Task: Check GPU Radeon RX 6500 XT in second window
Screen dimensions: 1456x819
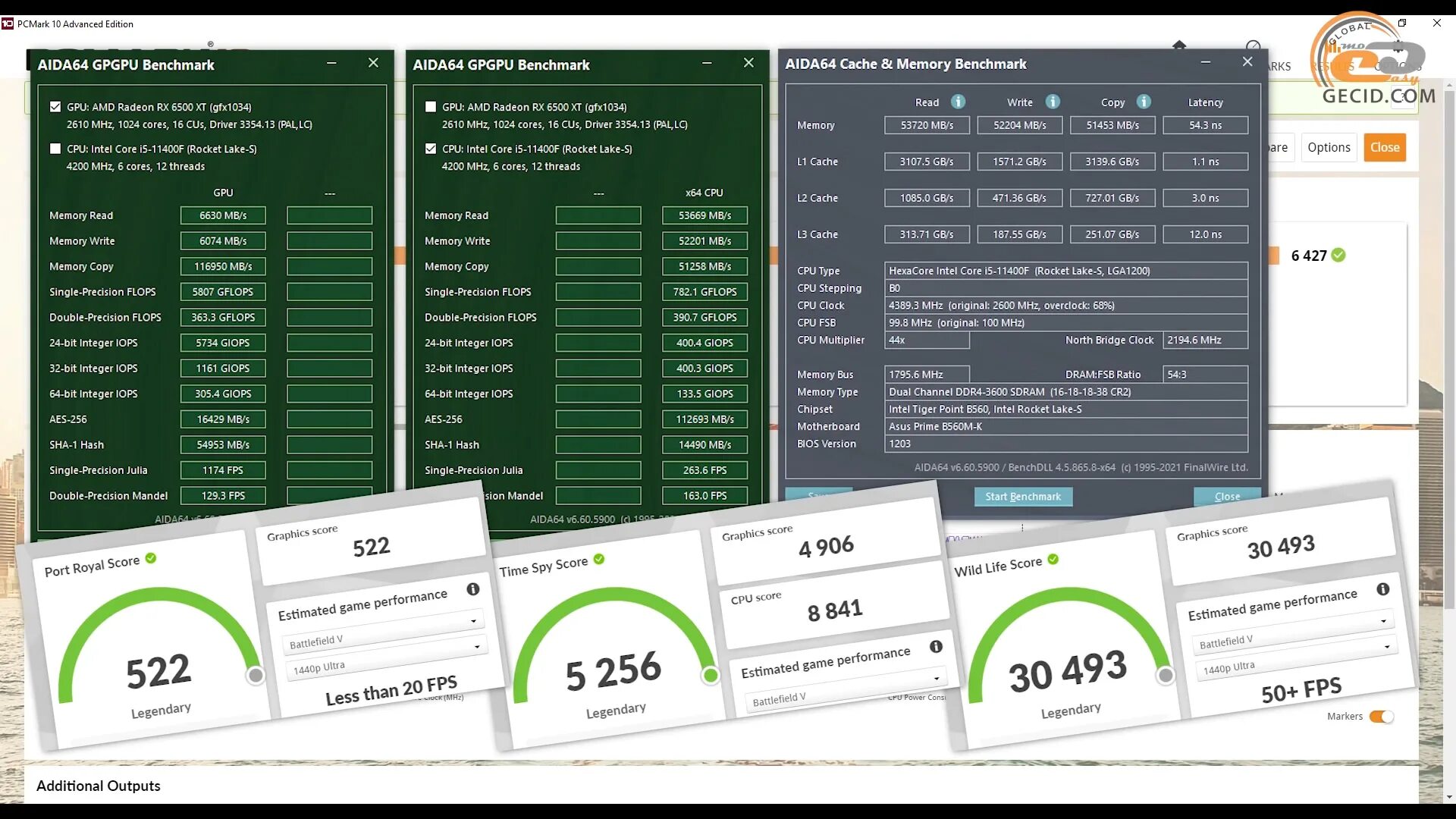Action: (x=431, y=107)
